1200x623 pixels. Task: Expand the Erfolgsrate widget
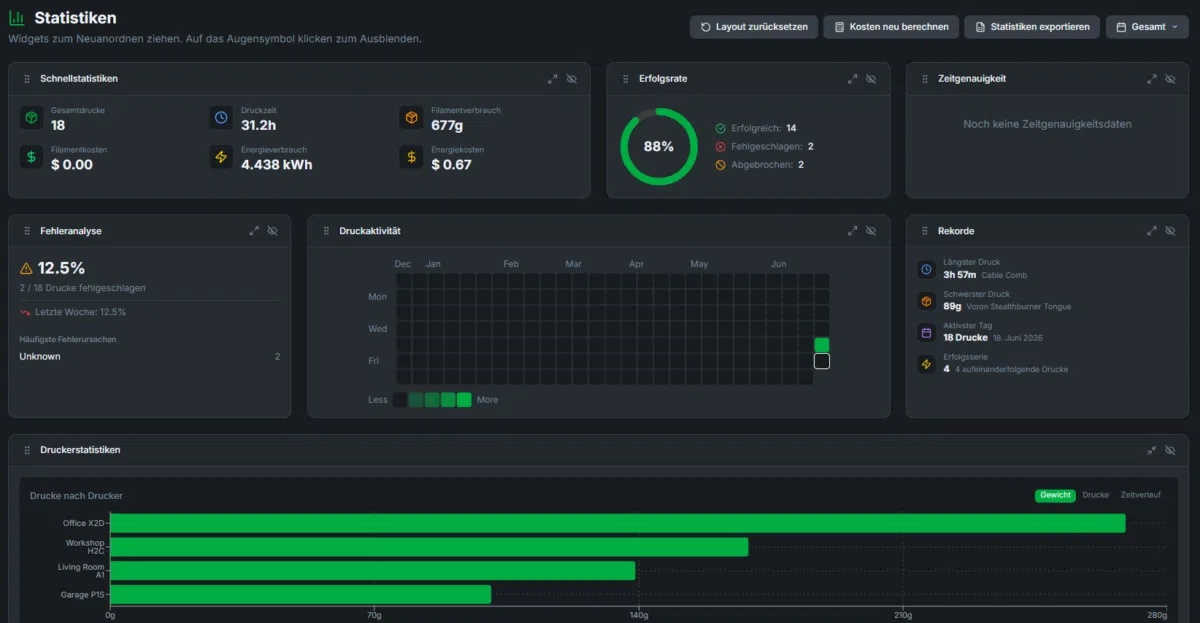[x=852, y=78]
